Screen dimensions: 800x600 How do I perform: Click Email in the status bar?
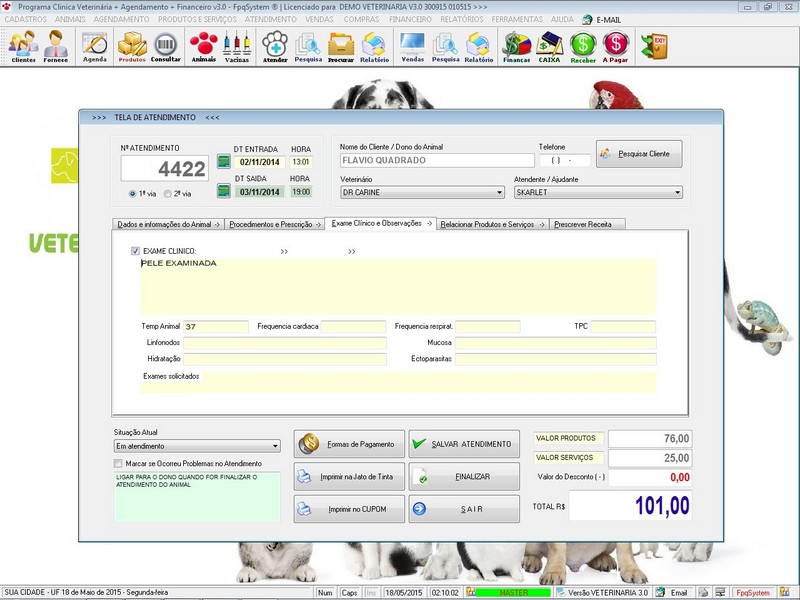click(673, 592)
